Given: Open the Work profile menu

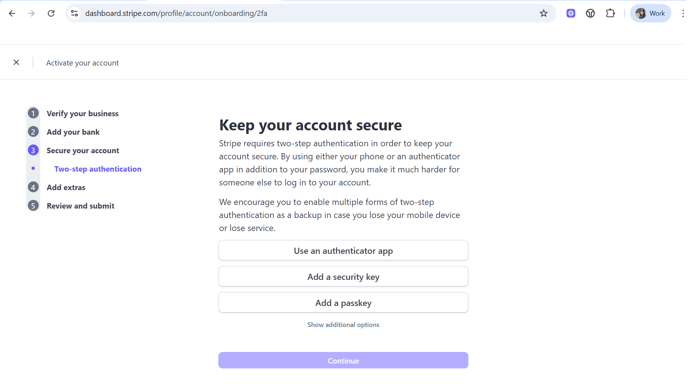Looking at the screenshot, I should click(x=650, y=13).
